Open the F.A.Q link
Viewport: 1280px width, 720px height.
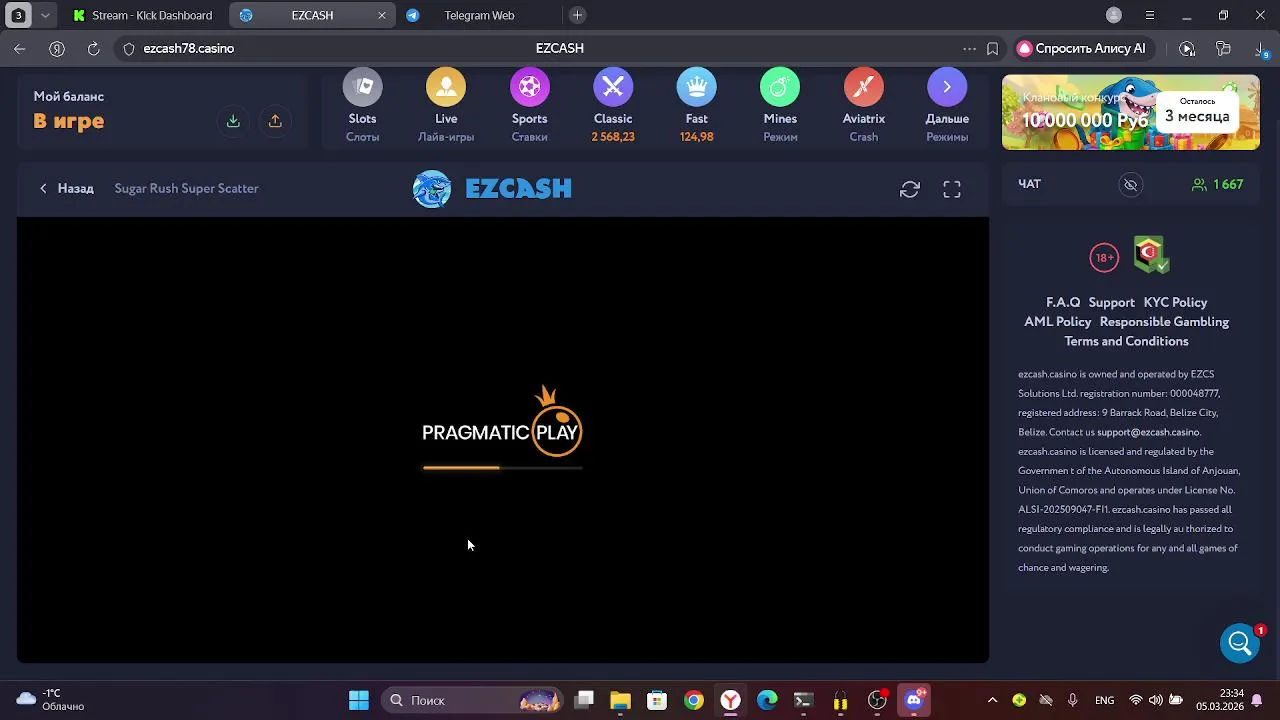point(1063,302)
